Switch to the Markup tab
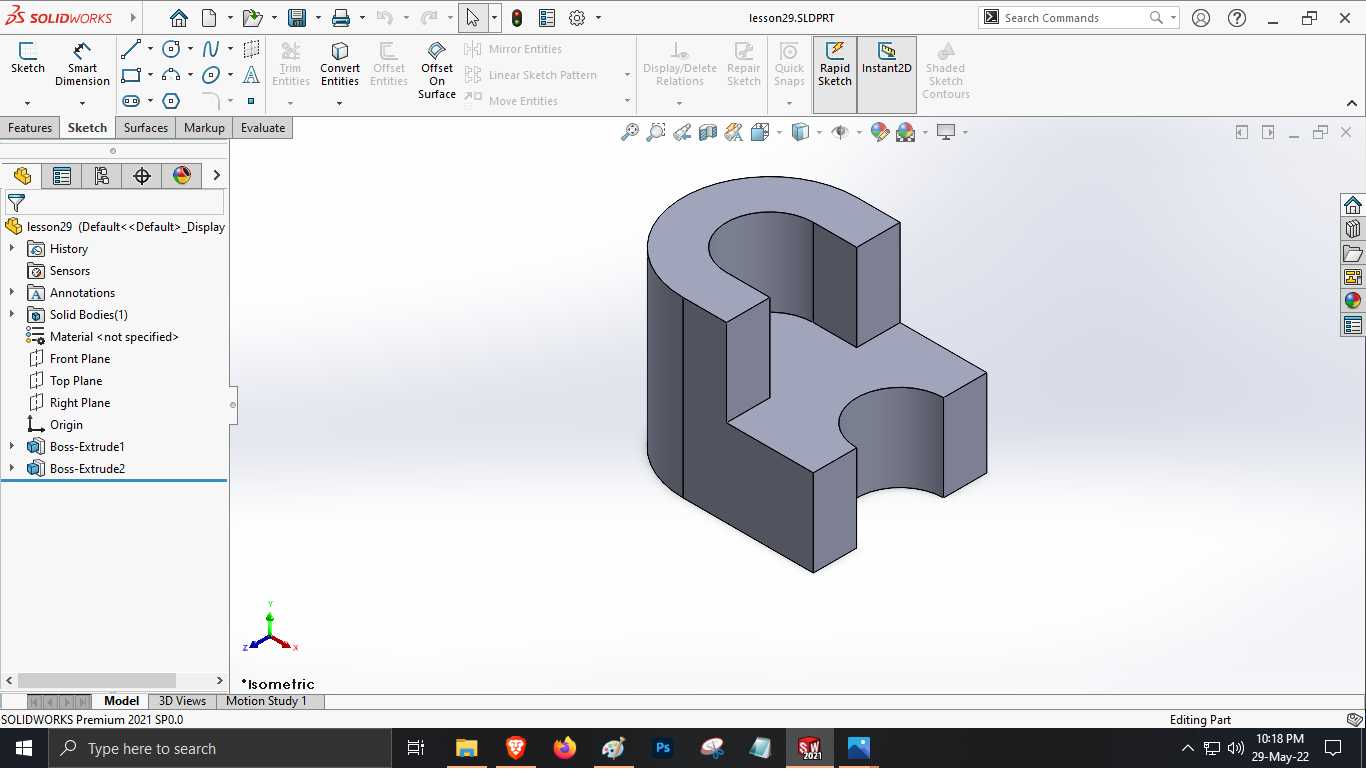1366x780 pixels. click(x=204, y=128)
